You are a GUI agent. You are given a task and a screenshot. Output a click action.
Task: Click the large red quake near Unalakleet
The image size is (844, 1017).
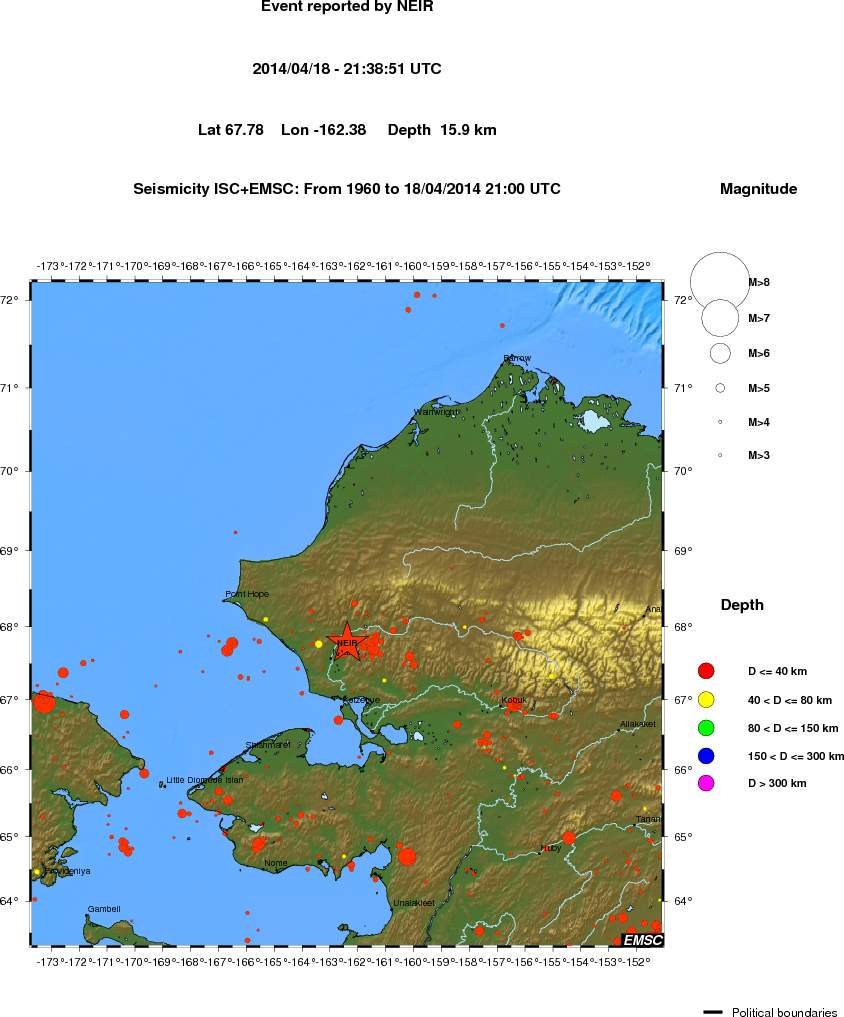click(407, 857)
